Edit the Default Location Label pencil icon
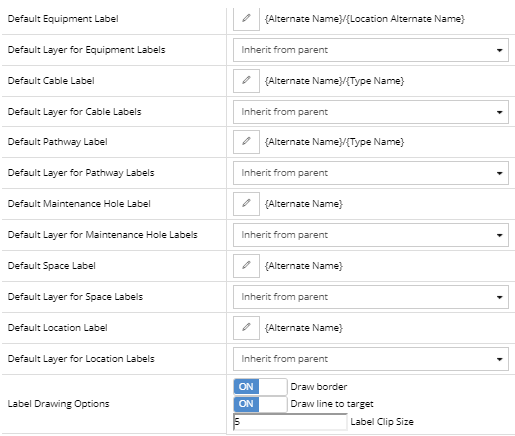 coord(246,328)
